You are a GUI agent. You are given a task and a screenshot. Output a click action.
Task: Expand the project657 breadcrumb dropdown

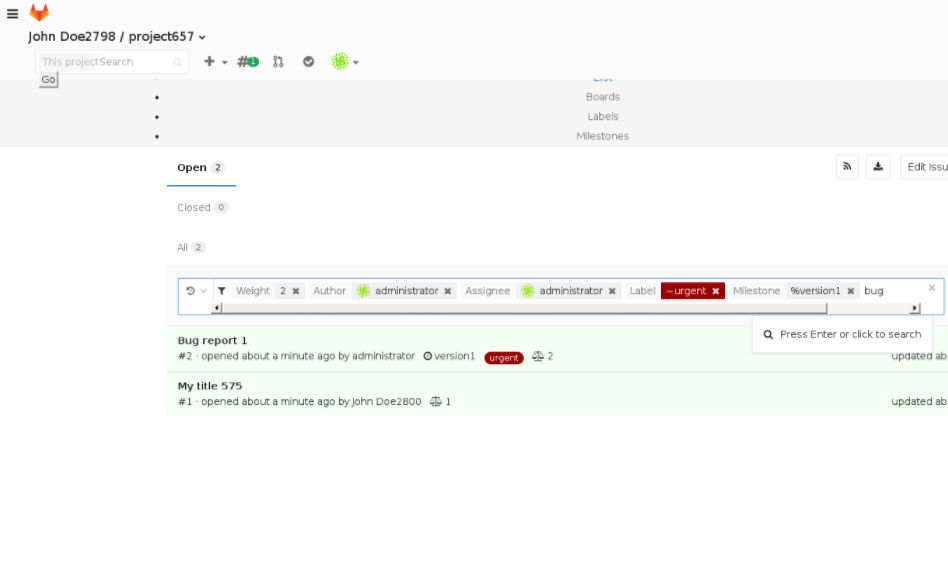pyautogui.click(x=202, y=38)
